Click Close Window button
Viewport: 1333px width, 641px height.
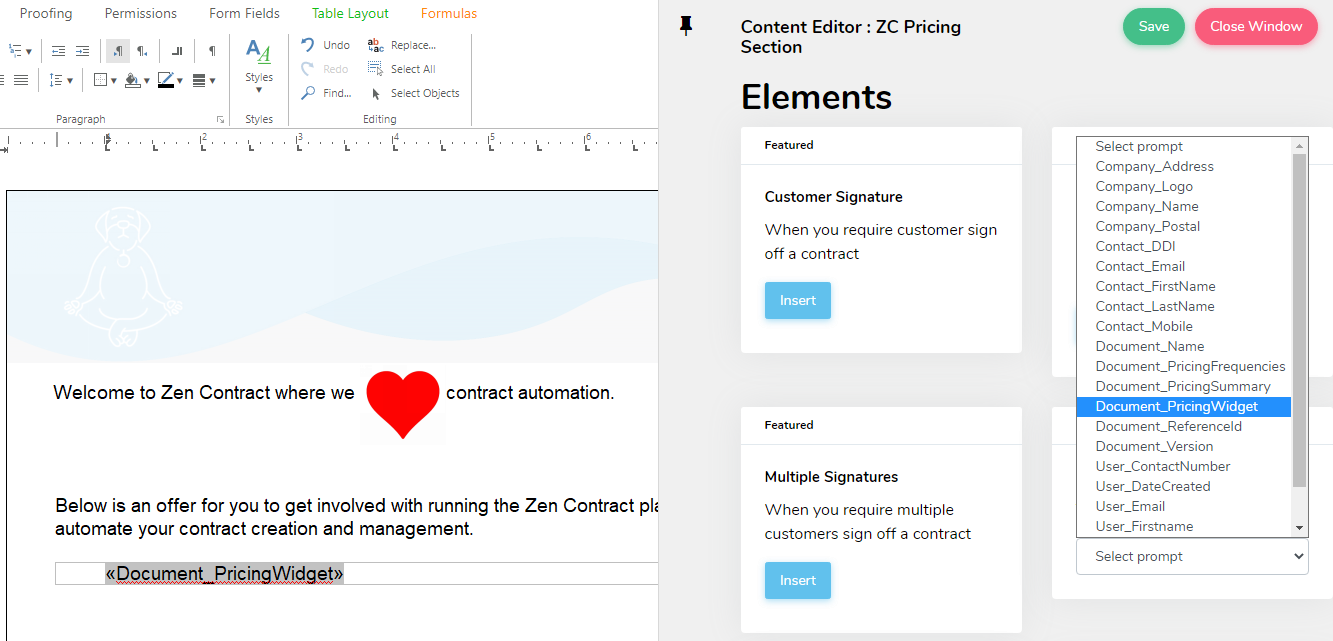coord(1256,27)
